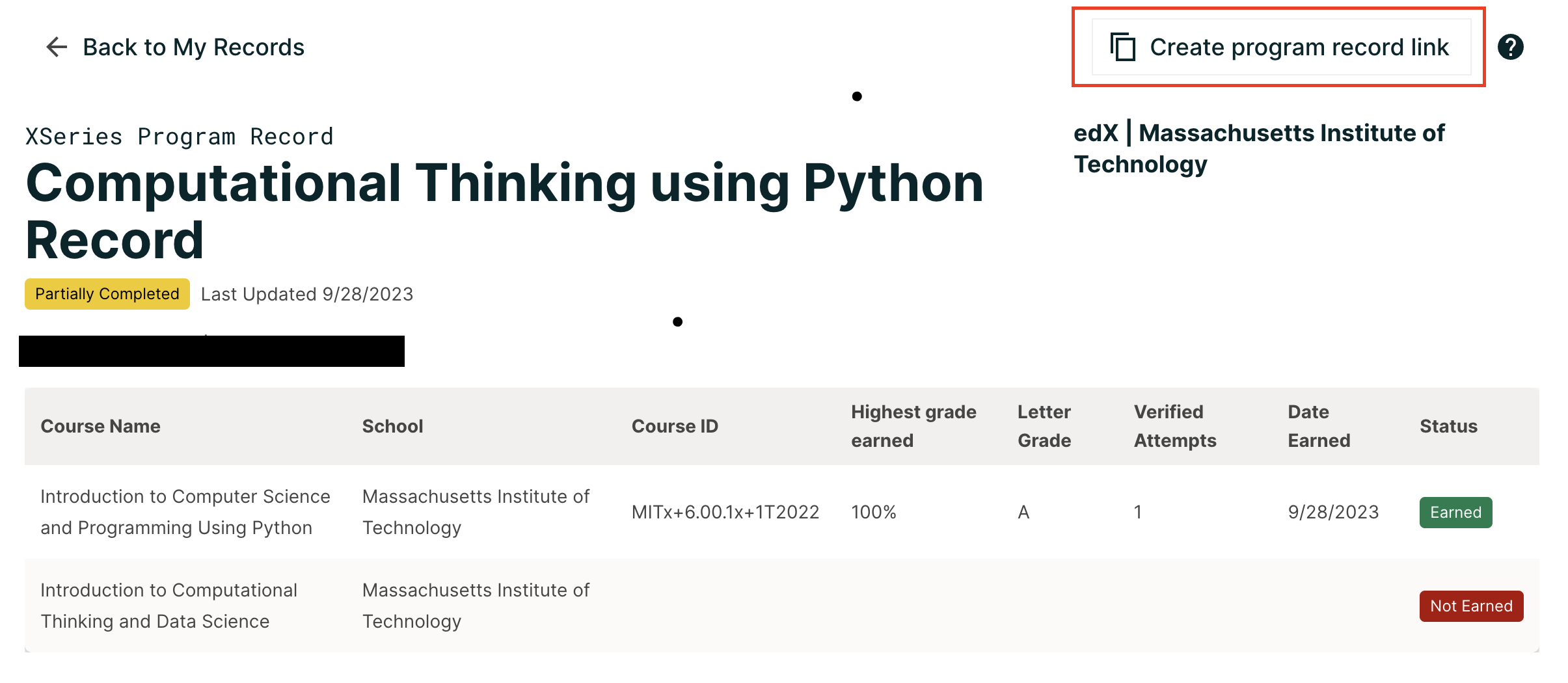Click the green Earned status badge
This screenshot has width=1568, height=683.
pos(1455,512)
